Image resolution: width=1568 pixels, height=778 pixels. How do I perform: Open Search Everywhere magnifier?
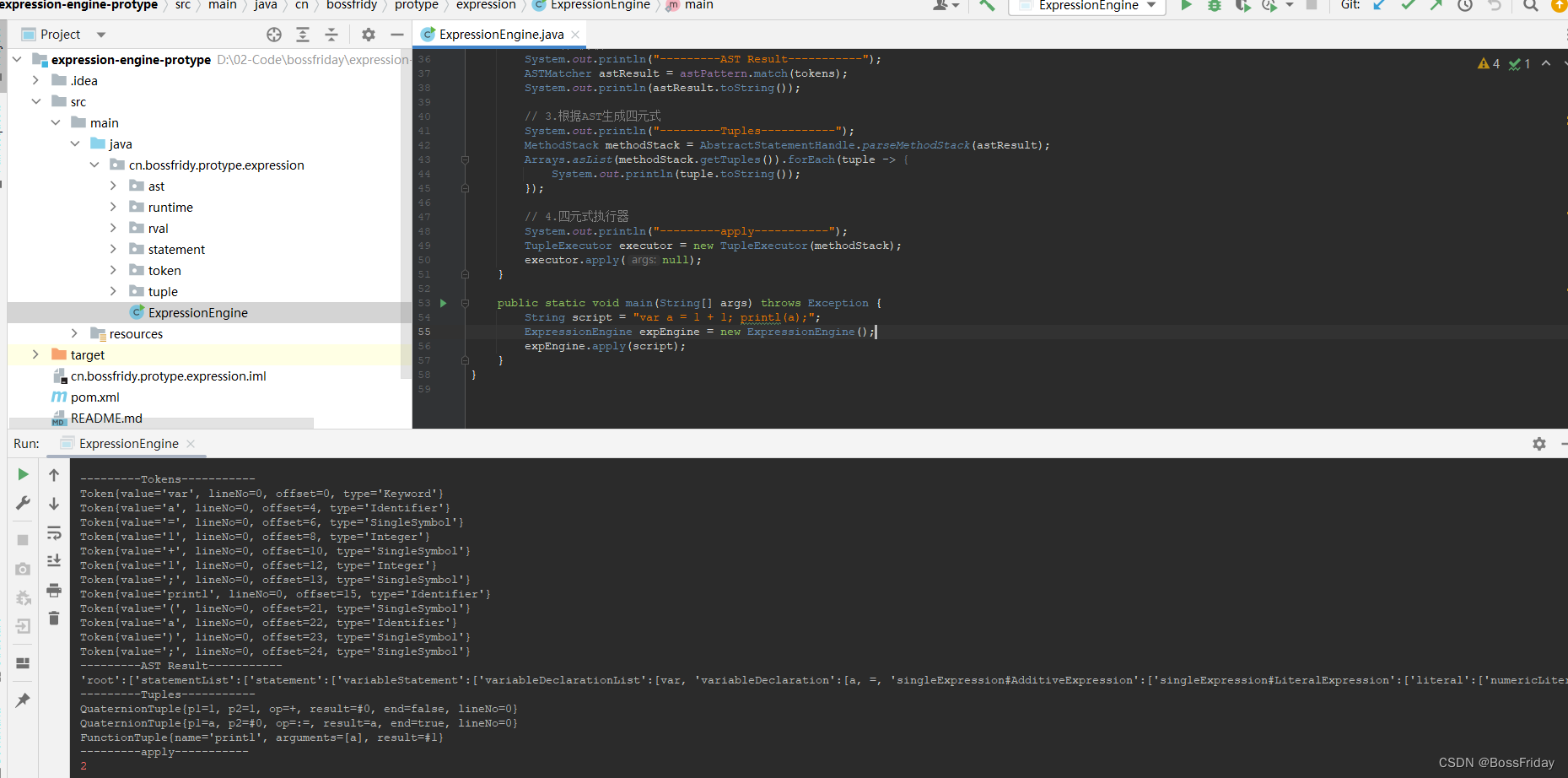1531,5
